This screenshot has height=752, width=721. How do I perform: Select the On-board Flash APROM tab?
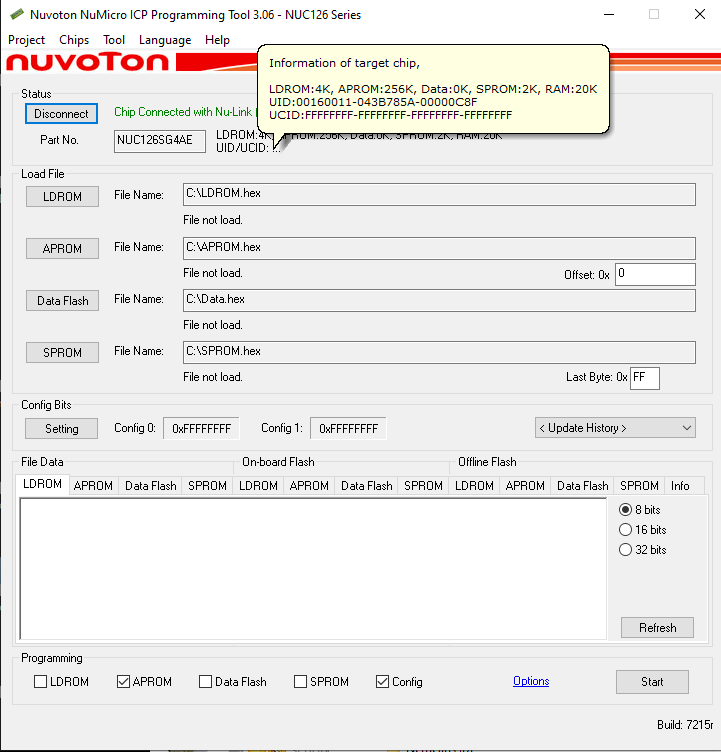pos(309,486)
